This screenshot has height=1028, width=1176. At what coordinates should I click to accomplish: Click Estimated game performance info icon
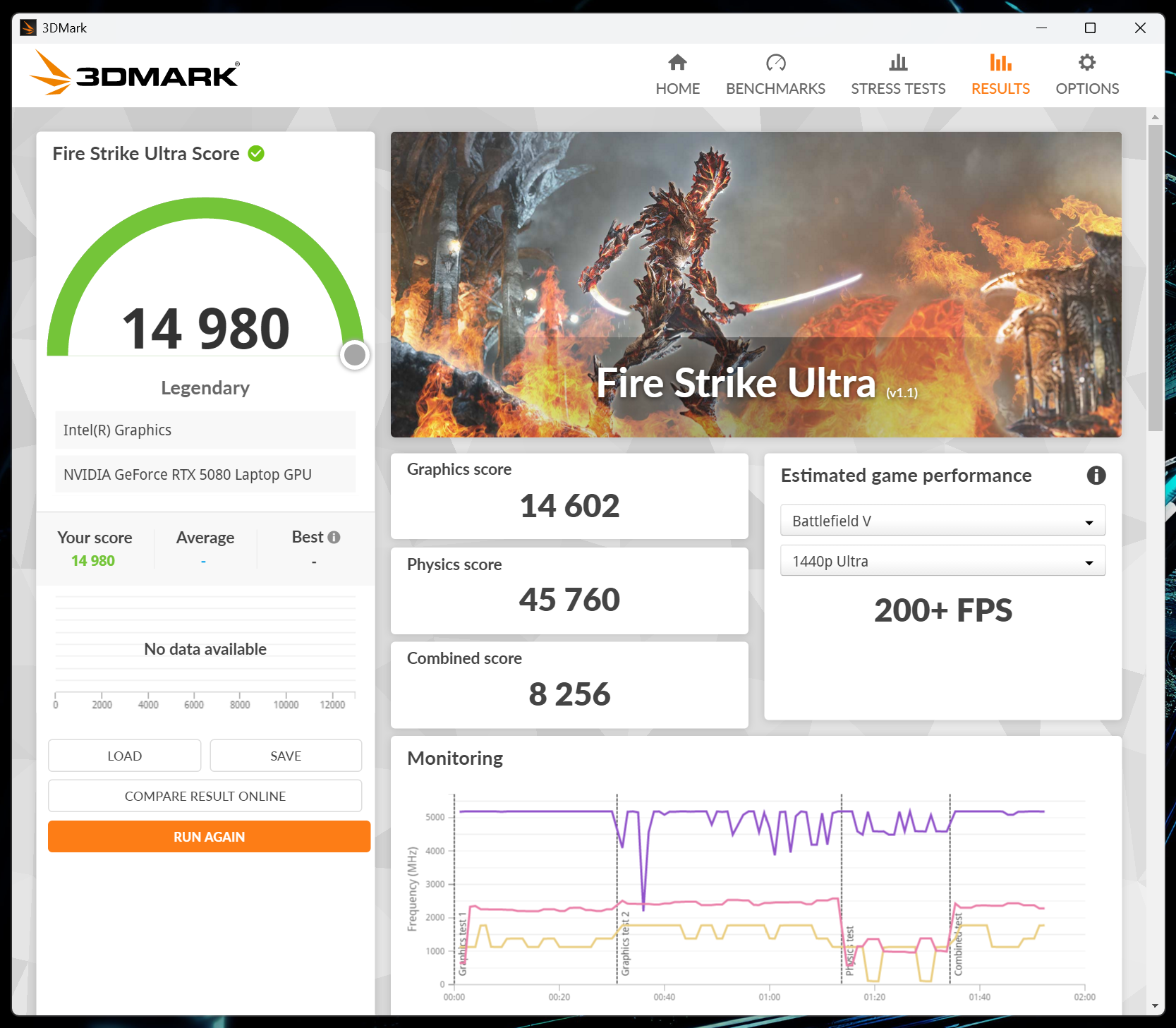point(1096,476)
